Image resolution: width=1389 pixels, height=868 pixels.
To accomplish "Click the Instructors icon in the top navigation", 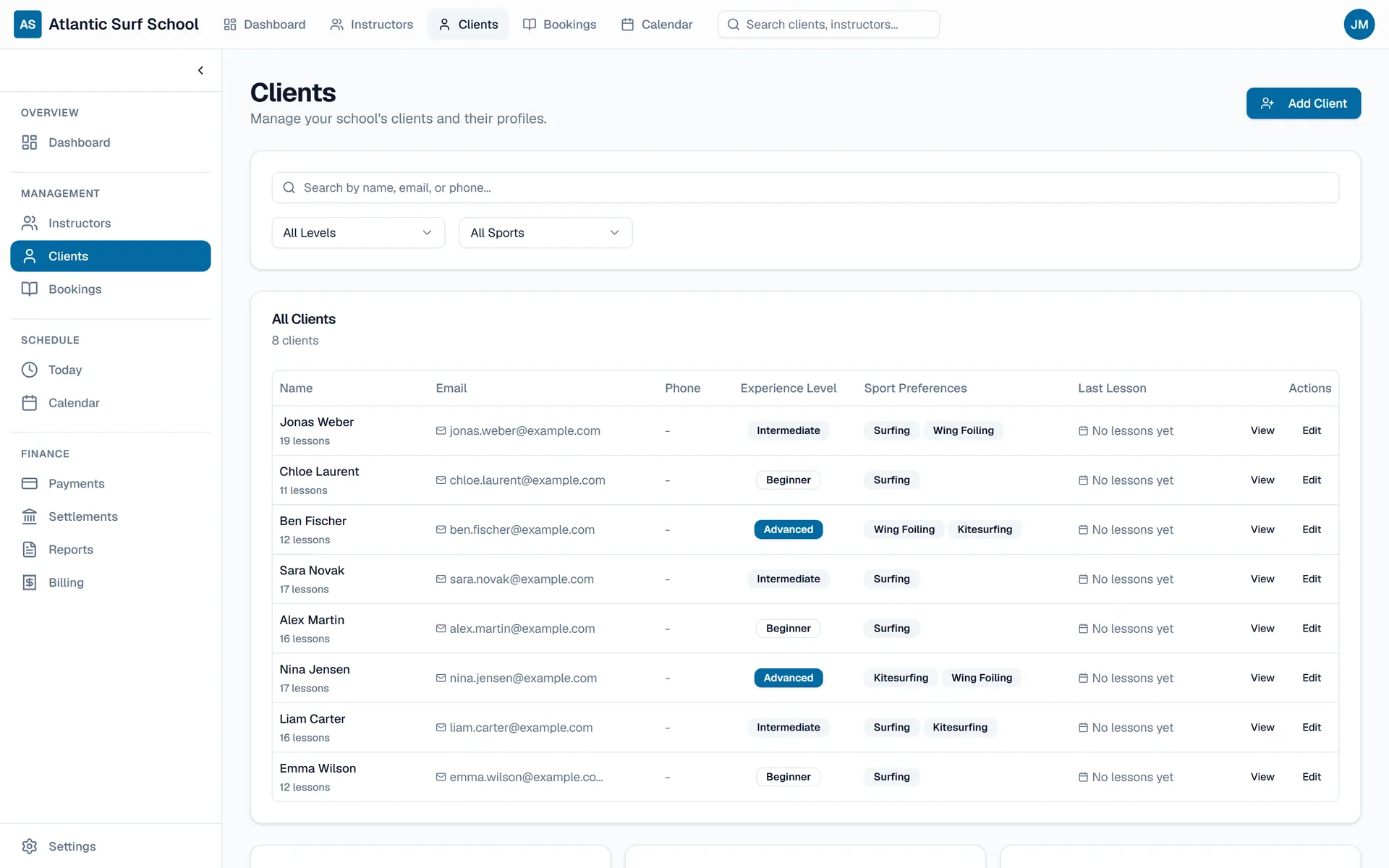I will click(336, 25).
